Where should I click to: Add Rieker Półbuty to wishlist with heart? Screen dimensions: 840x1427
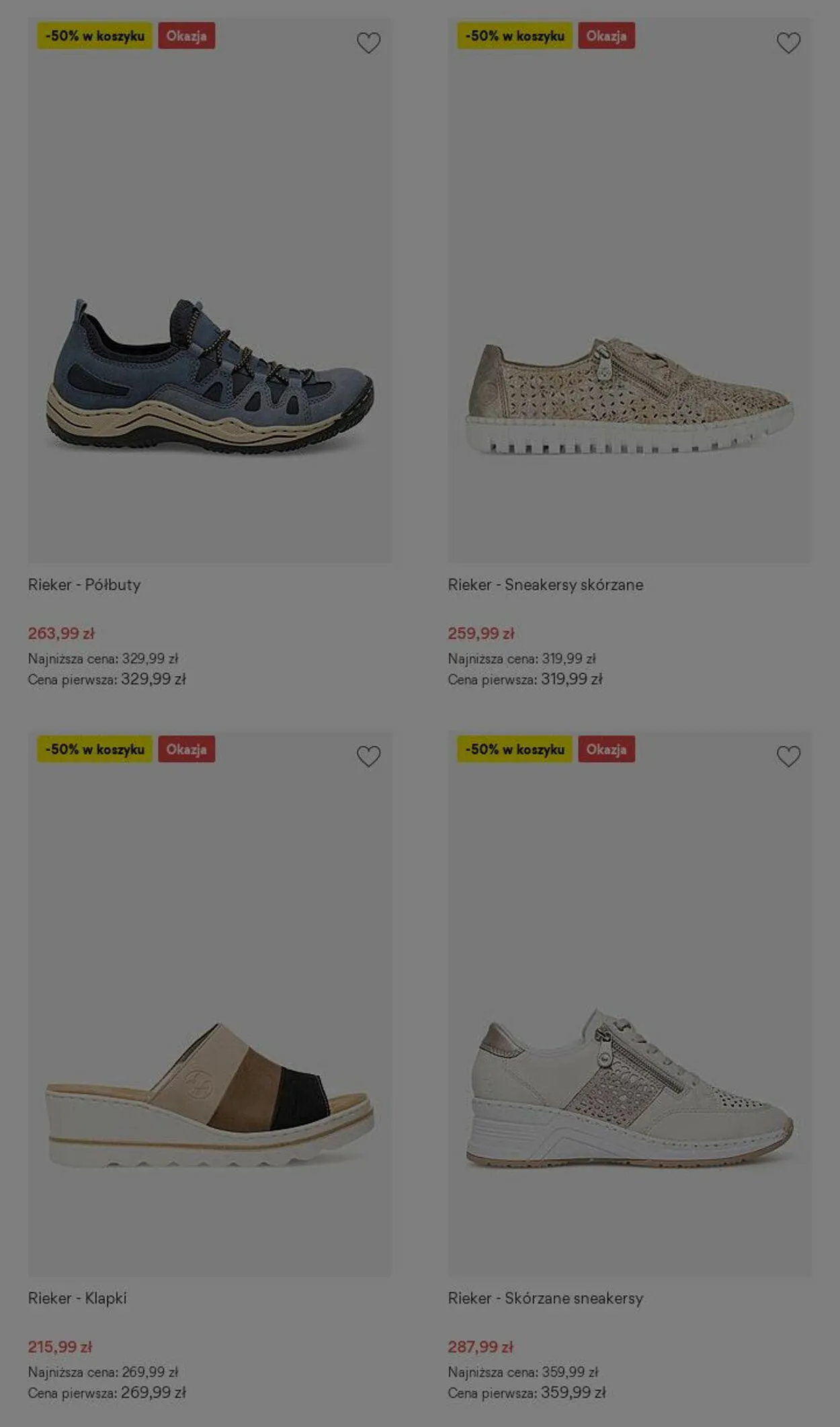pos(368,43)
